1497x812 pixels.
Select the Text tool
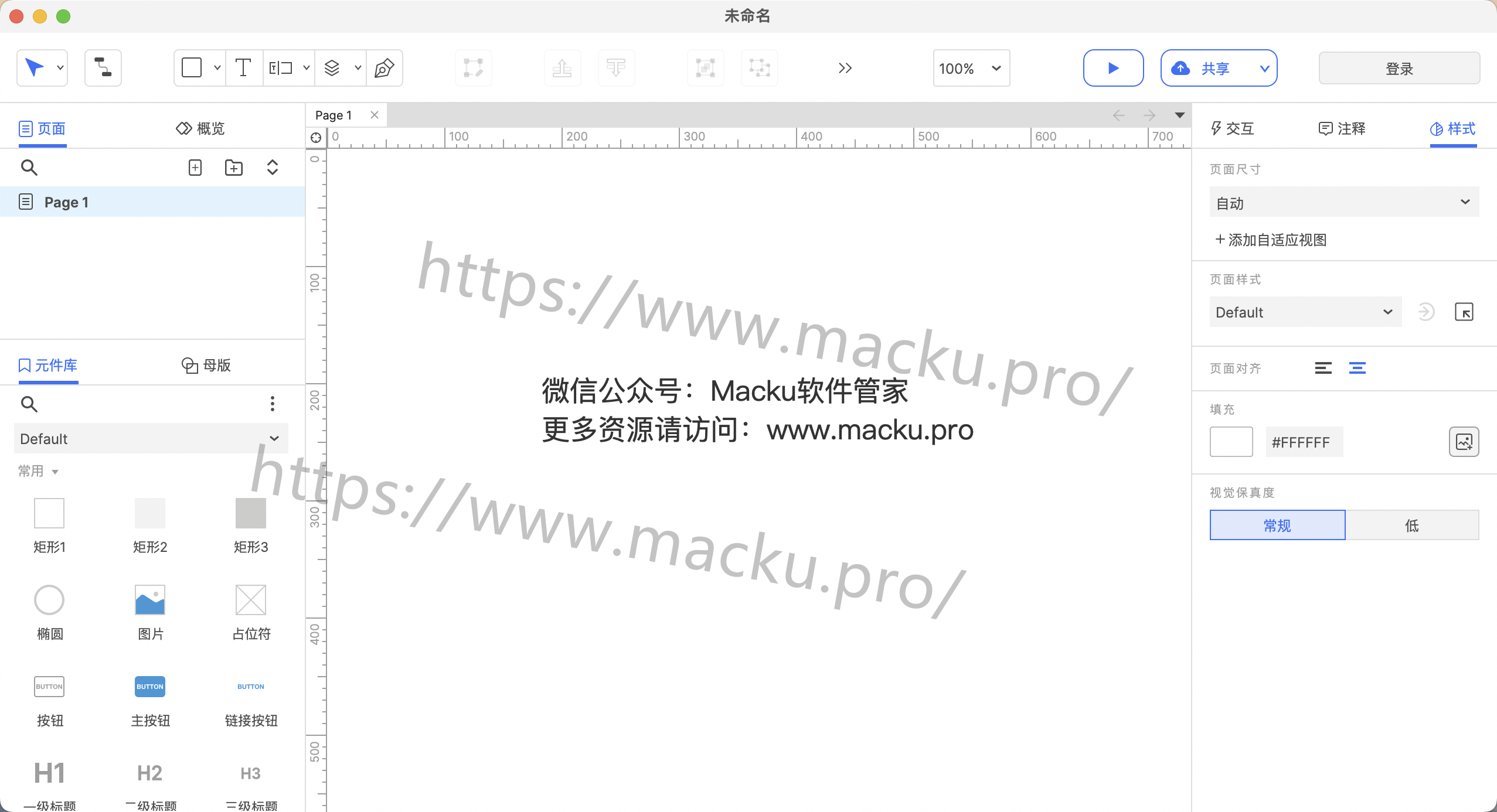pos(243,68)
